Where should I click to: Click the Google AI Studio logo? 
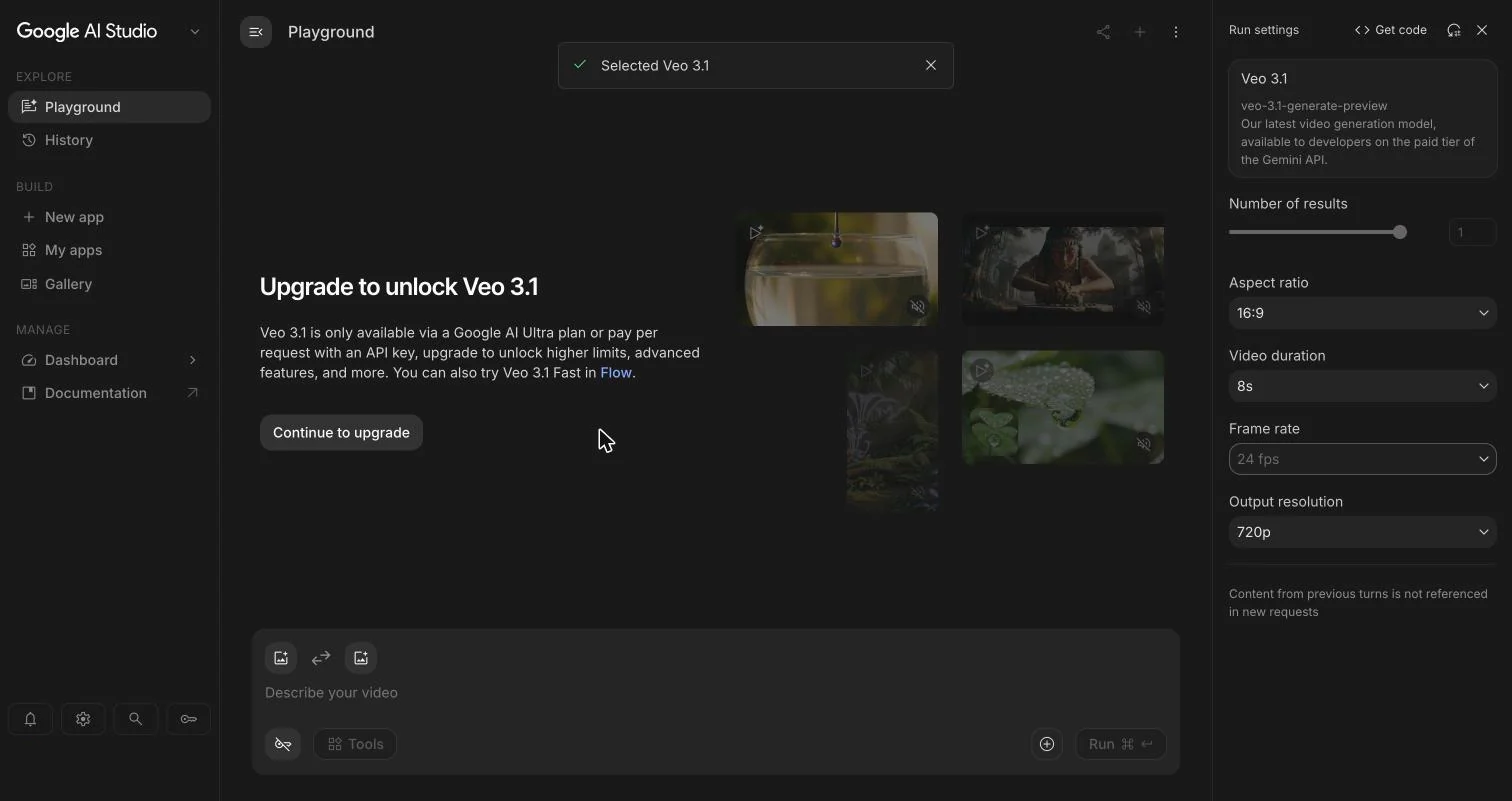87,31
